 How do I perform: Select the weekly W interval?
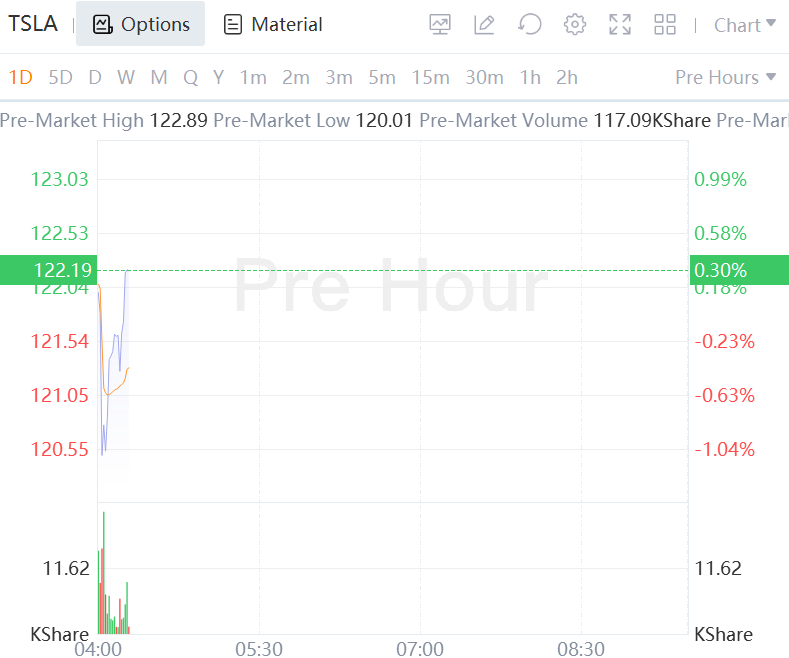pyautogui.click(x=125, y=77)
